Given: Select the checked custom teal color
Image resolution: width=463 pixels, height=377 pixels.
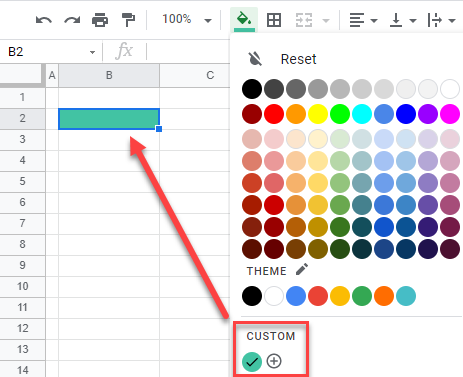Looking at the screenshot, I should click(x=252, y=361).
